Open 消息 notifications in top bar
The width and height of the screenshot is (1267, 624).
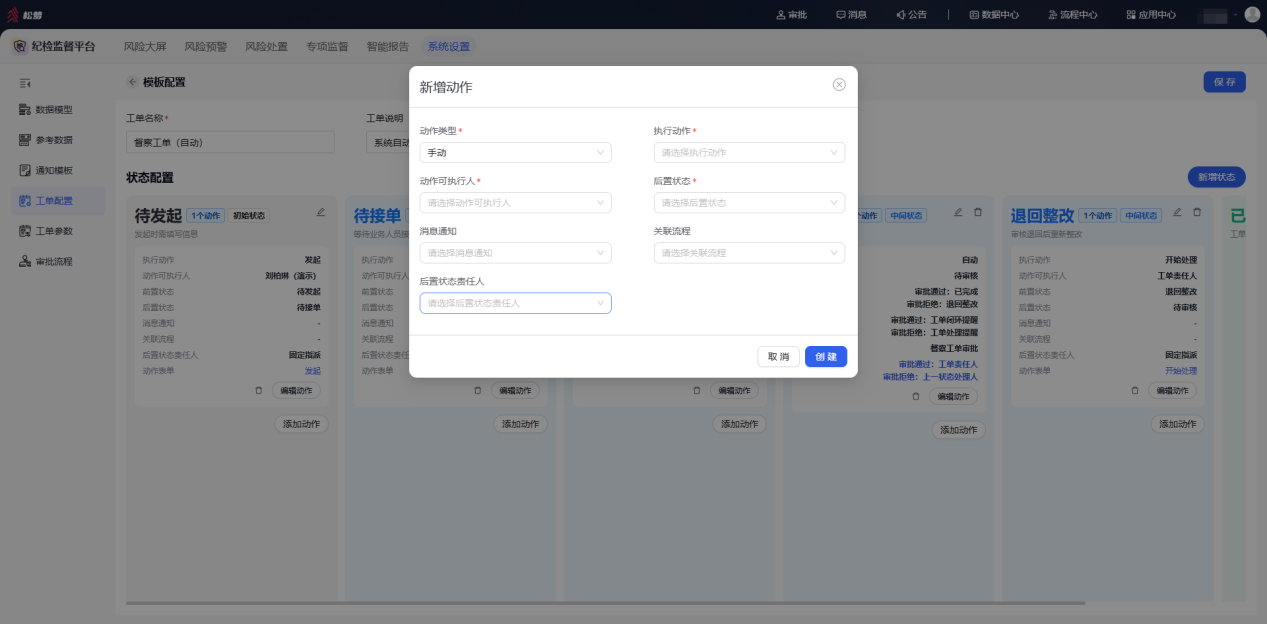pyautogui.click(x=852, y=15)
